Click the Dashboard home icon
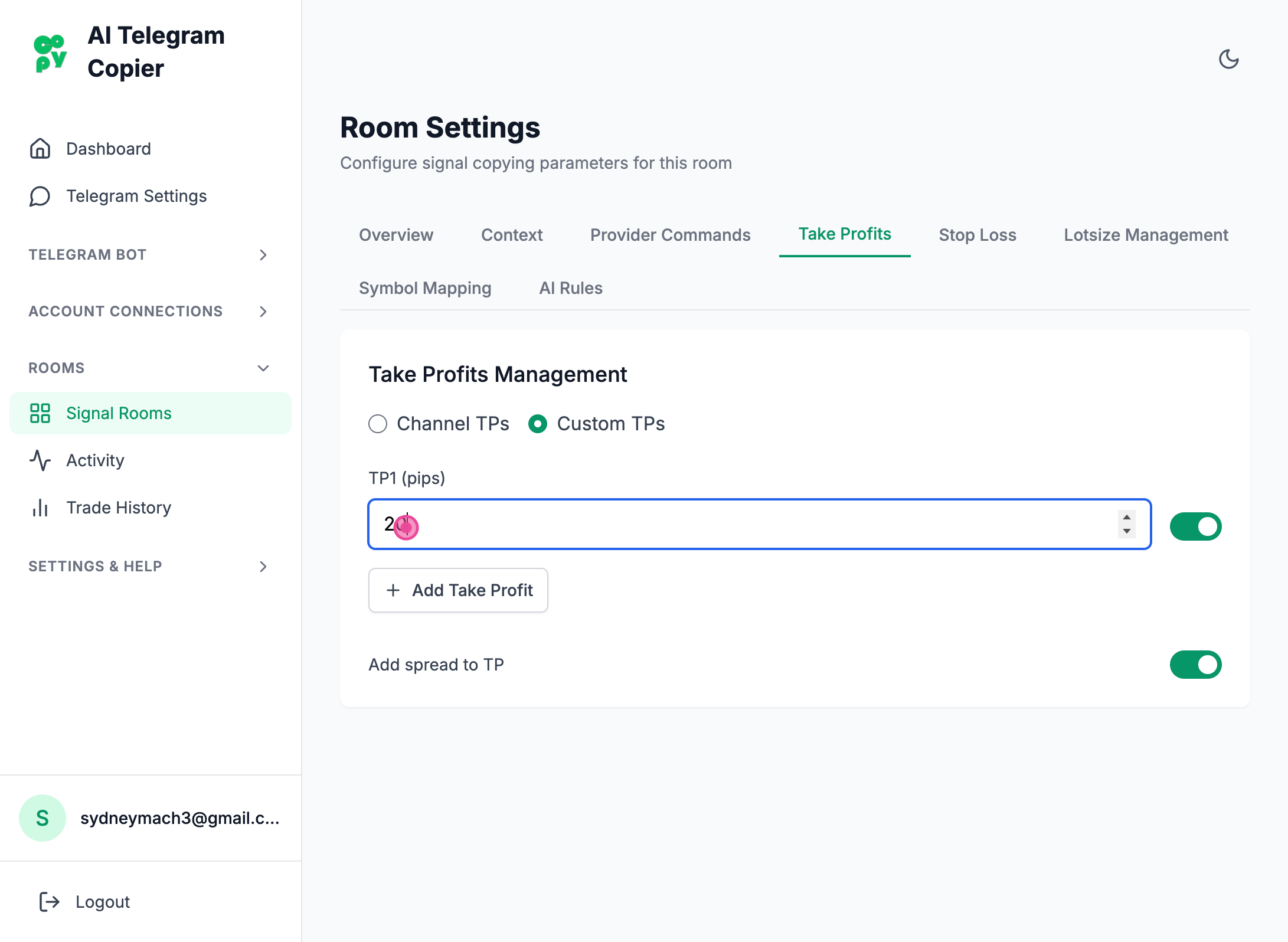1288x942 pixels. [x=40, y=149]
